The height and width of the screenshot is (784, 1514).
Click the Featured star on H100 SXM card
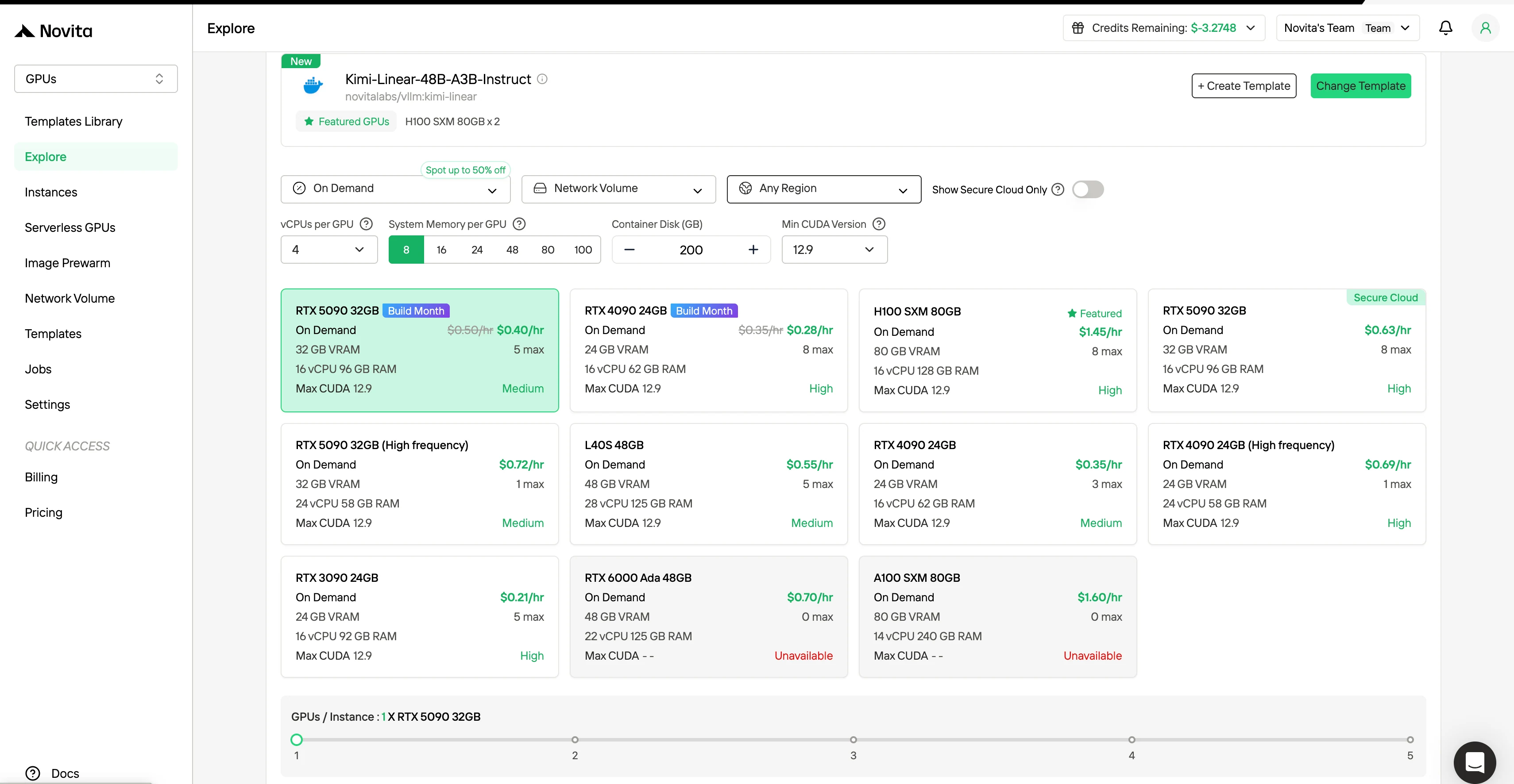[1072, 313]
